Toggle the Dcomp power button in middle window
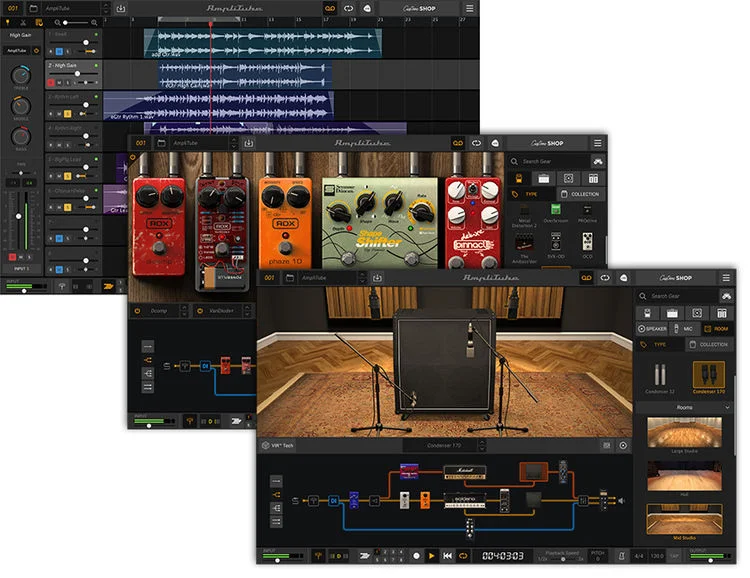Screen dimensions: 750x578 [x=138, y=311]
